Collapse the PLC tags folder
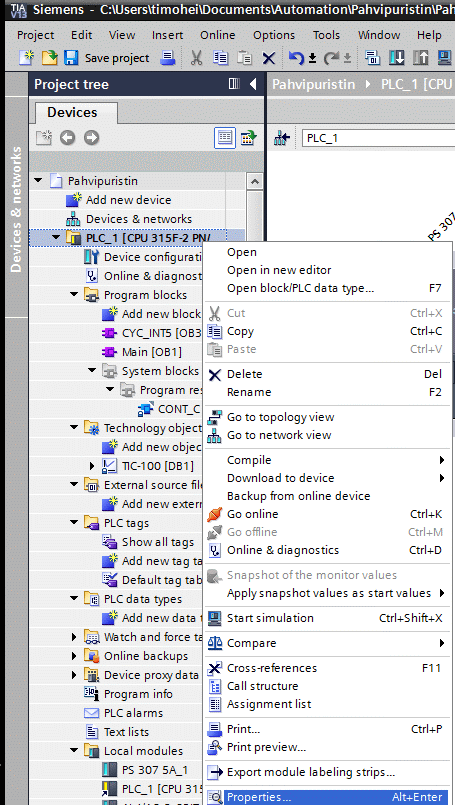The width and height of the screenshot is (455, 805). (x=74, y=523)
